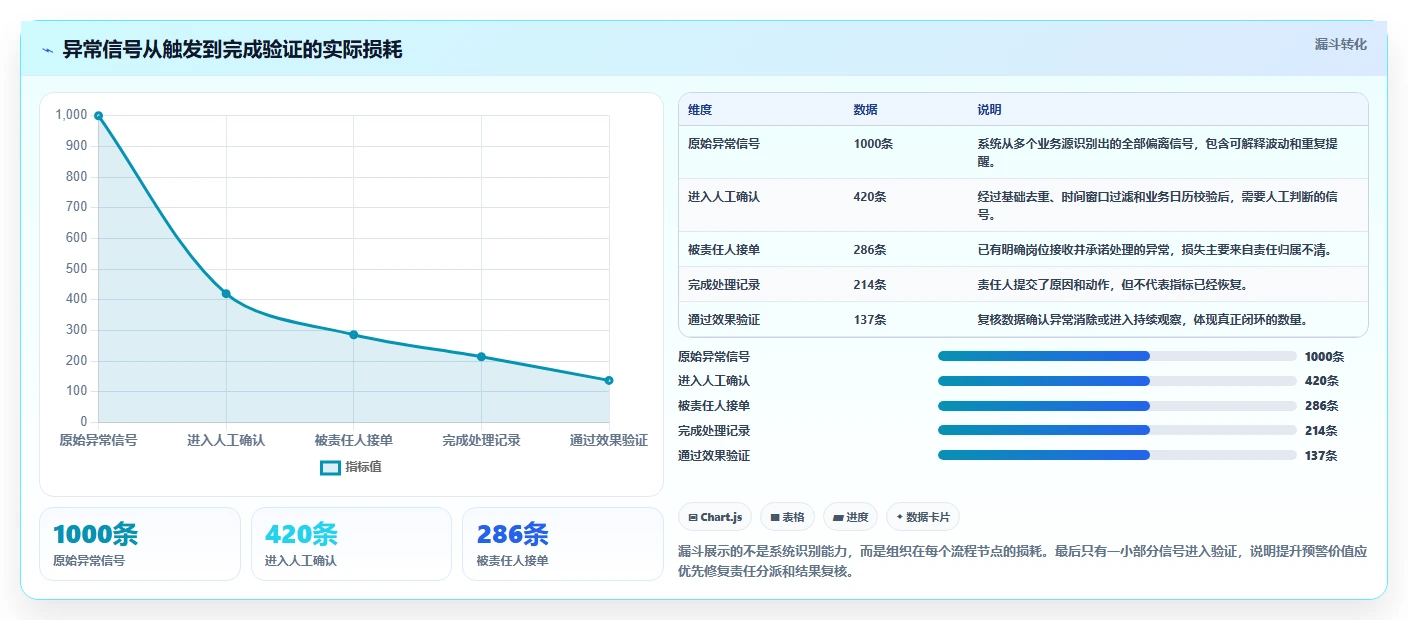Toggle the 指标值 legend swatch
Viewport: 1408px width, 620px height.
click(330, 467)
